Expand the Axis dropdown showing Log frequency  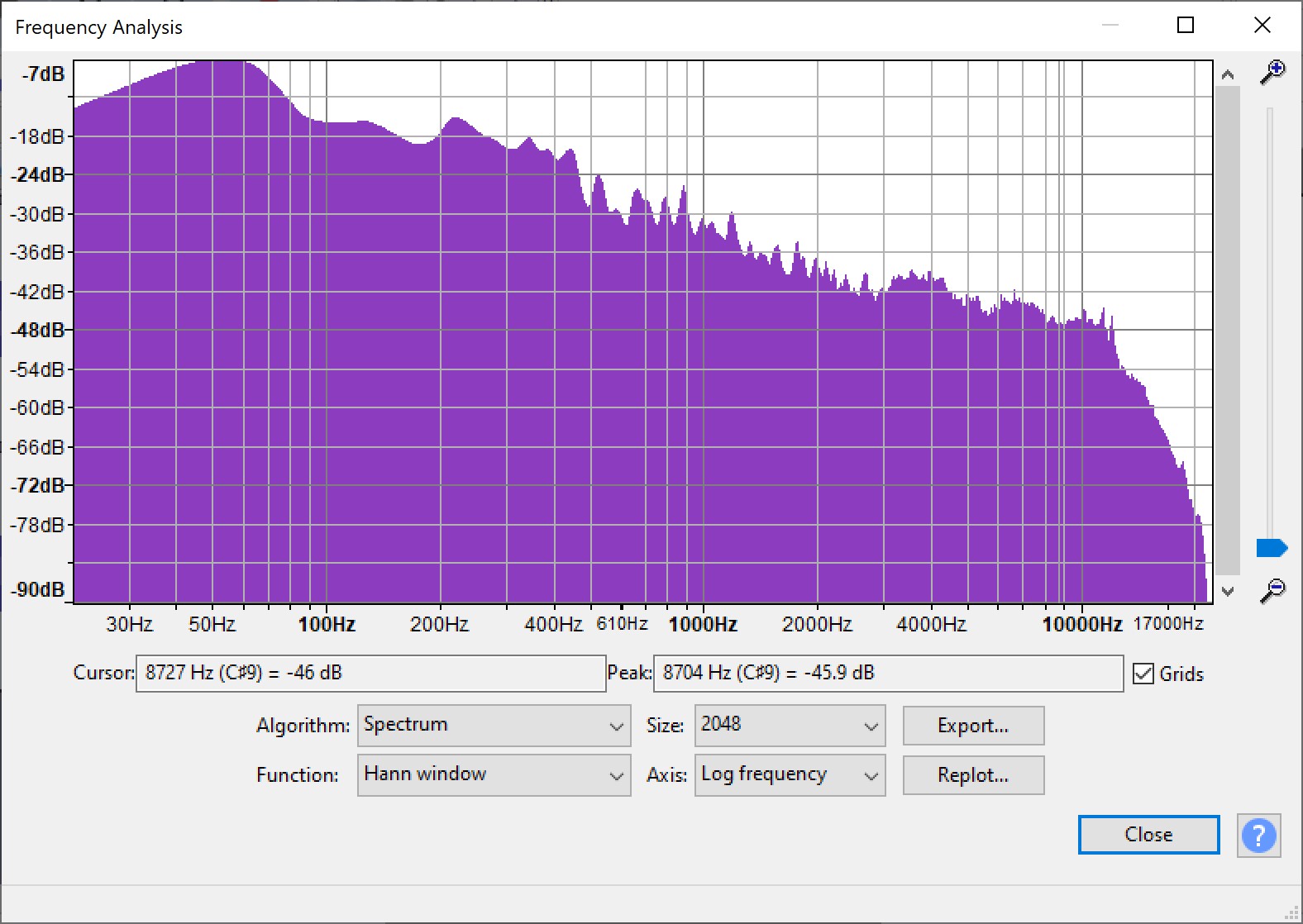790,775
